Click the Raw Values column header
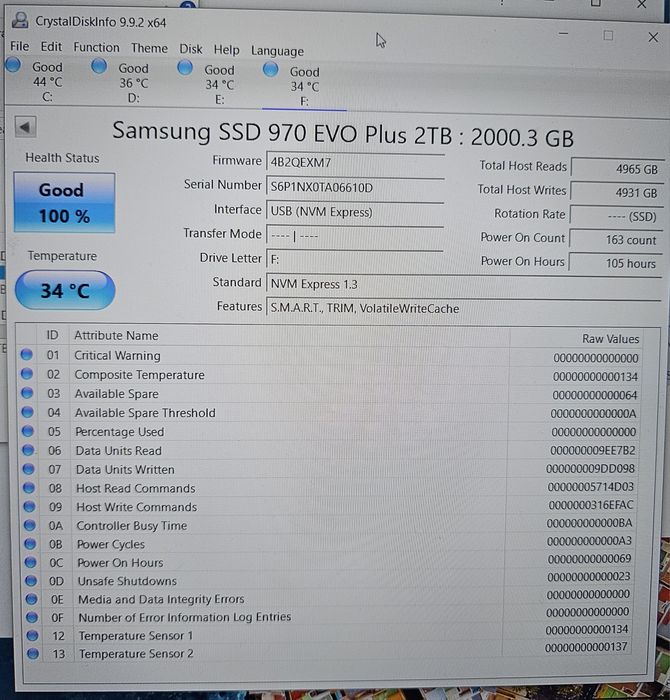 point(610,339)
